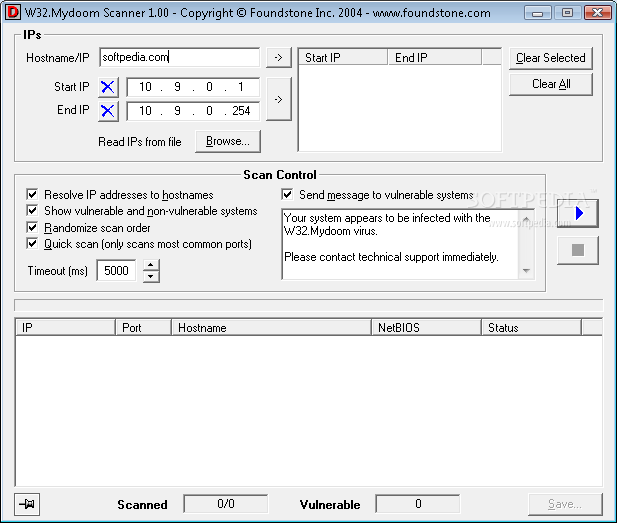Disable Quick scan option
This screenshot has width=617, height=523.
(x=32, y=244)
